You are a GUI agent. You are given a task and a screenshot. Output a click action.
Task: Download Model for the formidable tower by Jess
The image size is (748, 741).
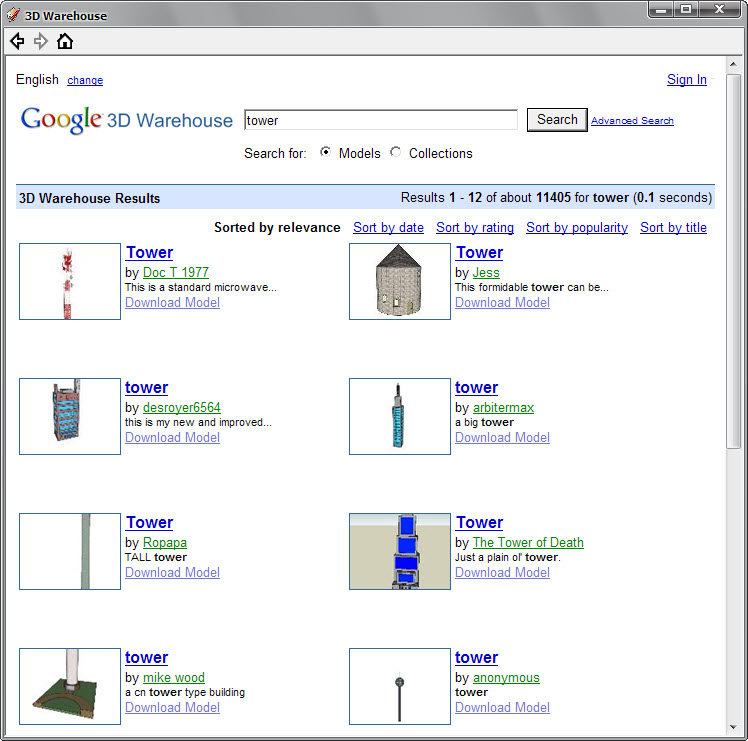coord(502,303)
